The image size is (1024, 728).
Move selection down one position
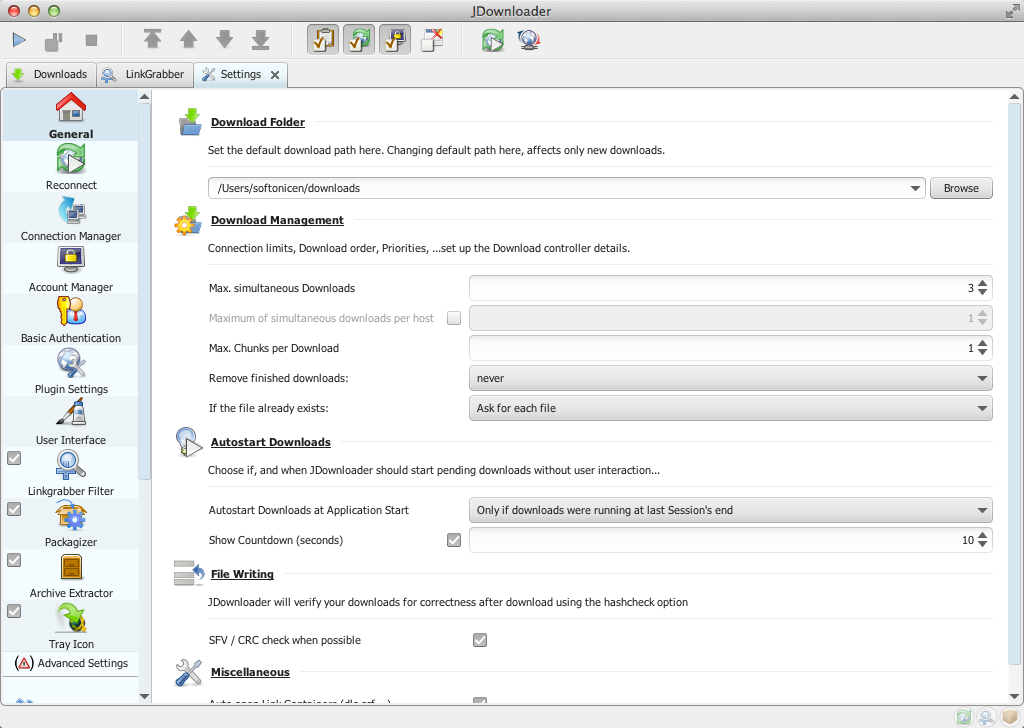[x=224, y=39]
